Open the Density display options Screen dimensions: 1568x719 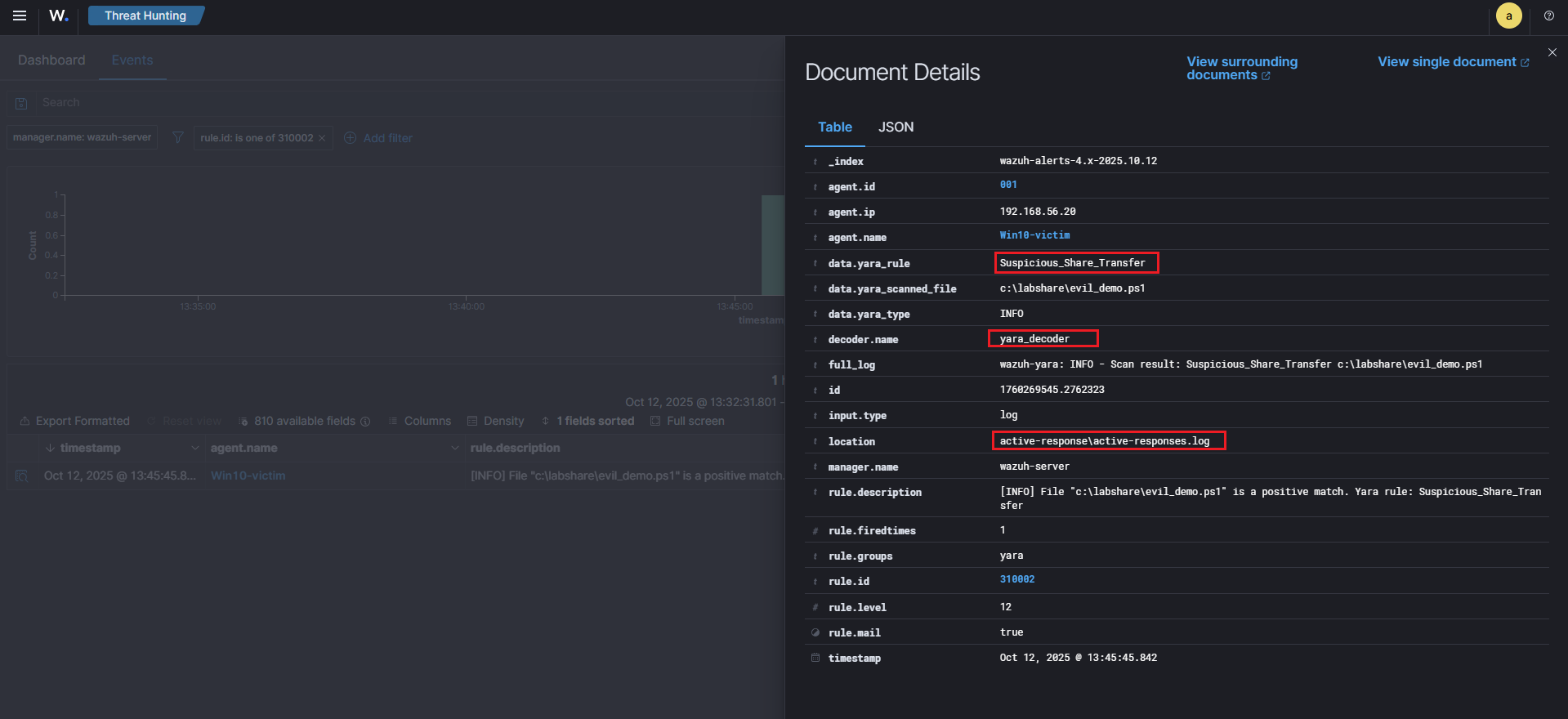click(x=495, y=421)
